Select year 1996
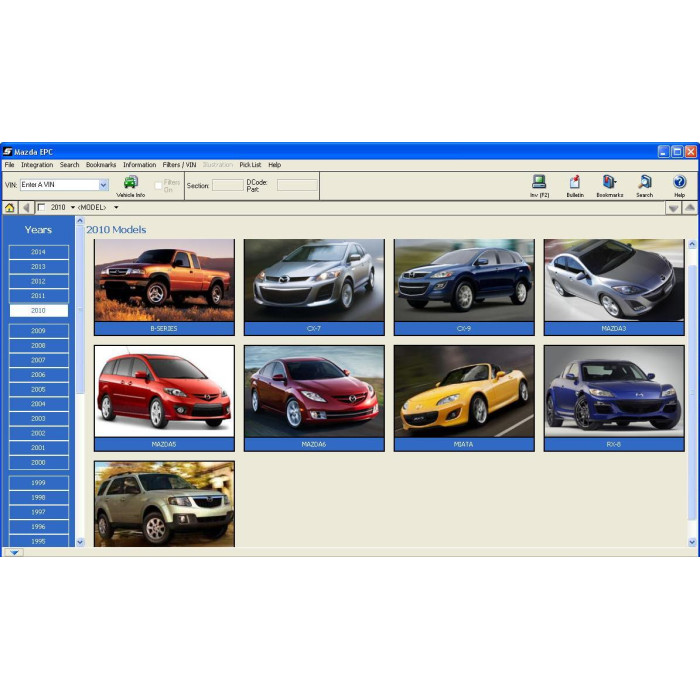The height and width of the screenshot is (700, 700). coord(38,527)
